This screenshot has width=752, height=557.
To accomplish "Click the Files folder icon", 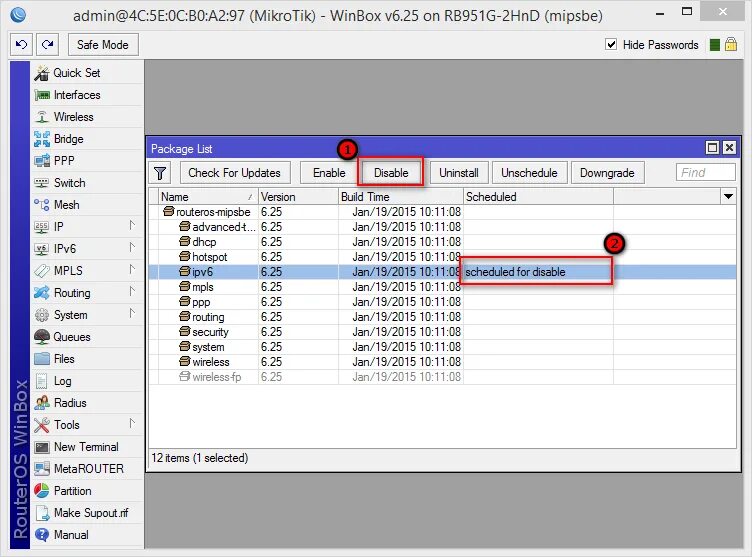I will click(42, 359).
